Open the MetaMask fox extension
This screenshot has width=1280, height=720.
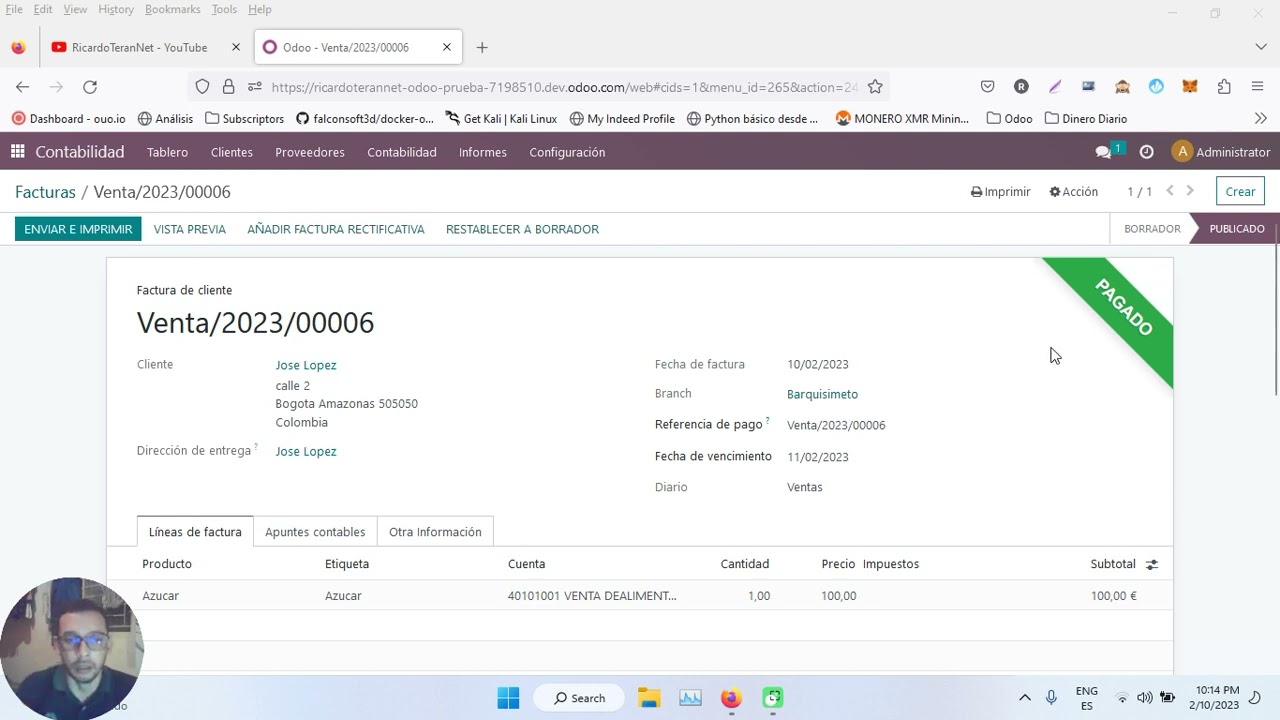click(x=1190, y=87)
